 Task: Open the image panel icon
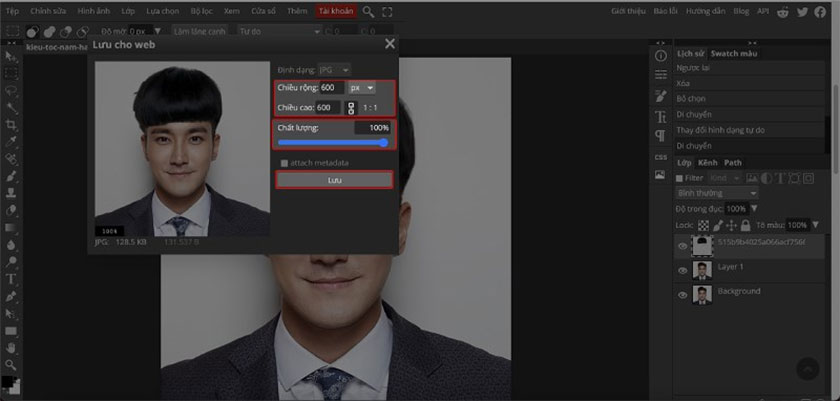click(x=661, y=175)
